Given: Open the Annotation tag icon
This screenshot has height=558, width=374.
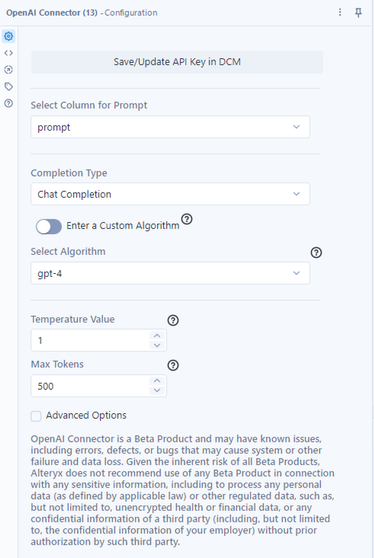Looking at the screenshot, I should click(9, 86).
